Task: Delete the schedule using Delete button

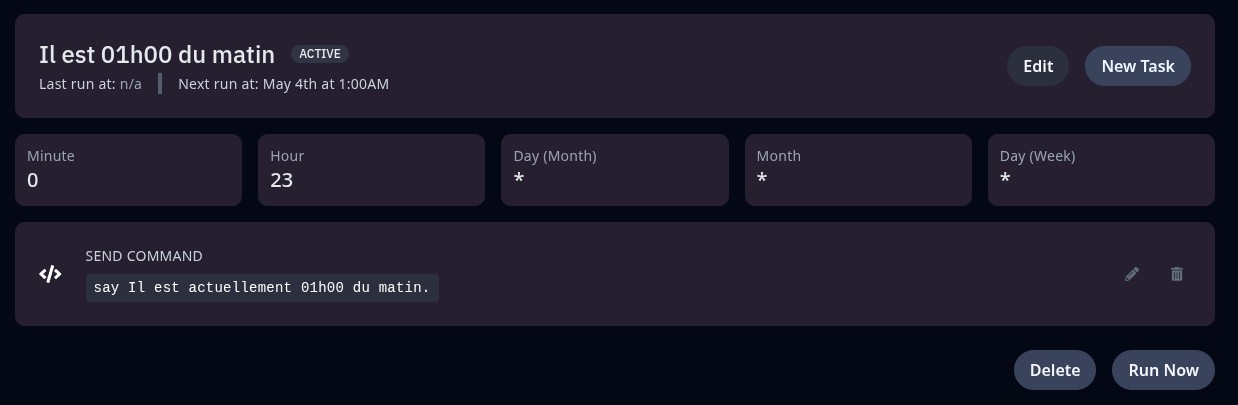Action: click(x=1055, y=370)
